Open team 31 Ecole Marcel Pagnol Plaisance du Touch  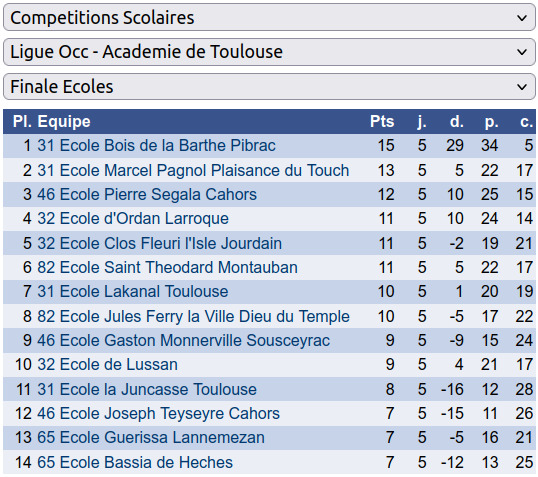click(x=193, y=170)
